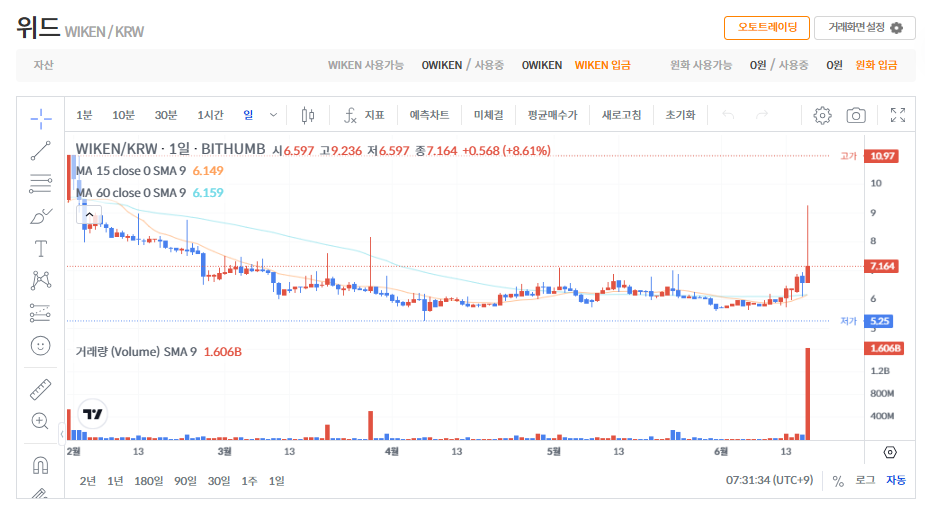The width and height of the screenshot is (925, 508).
Task: Open 오토트레이딩 auto trading
Action: pos(767,28)
